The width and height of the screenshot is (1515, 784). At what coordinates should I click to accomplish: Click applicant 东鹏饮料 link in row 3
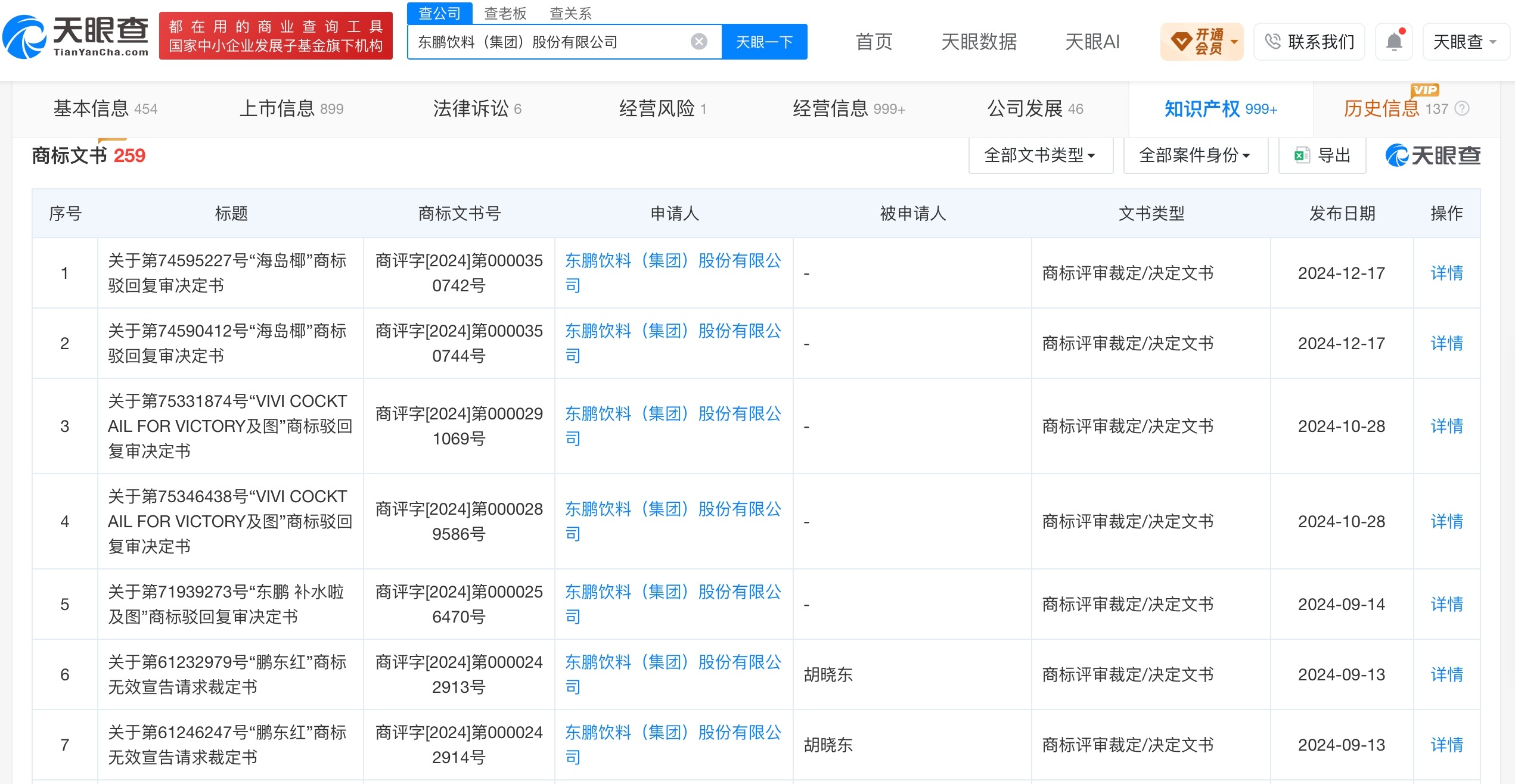[x=673, y=426]
